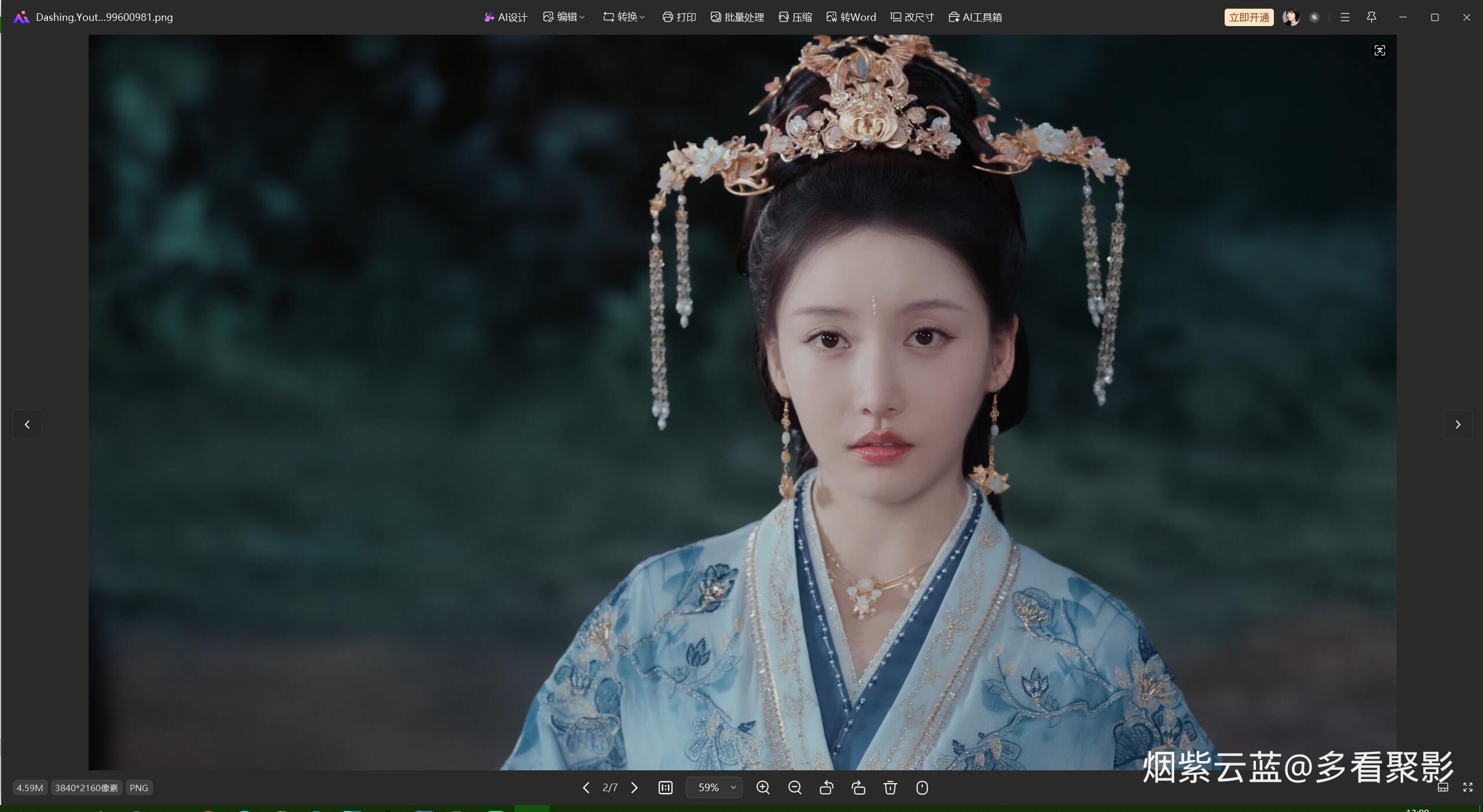Click the zoom out magnifier icon

[795, 788]
